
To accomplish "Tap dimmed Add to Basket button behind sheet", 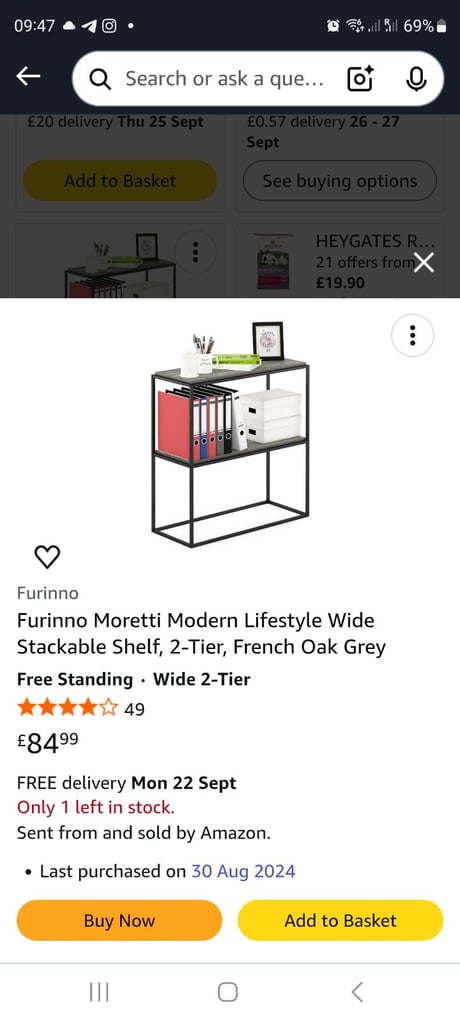I will pos(120,180).
